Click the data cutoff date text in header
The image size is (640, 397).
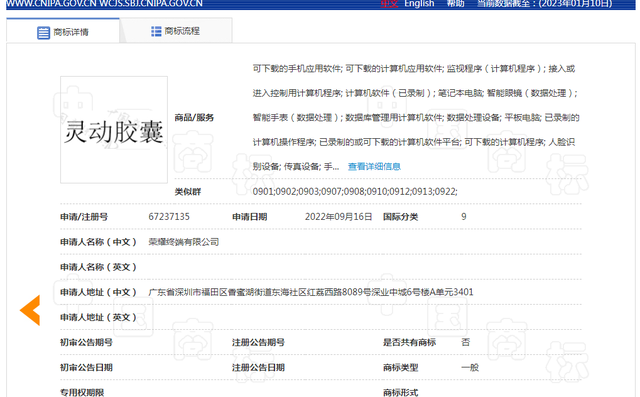point(544,4)
